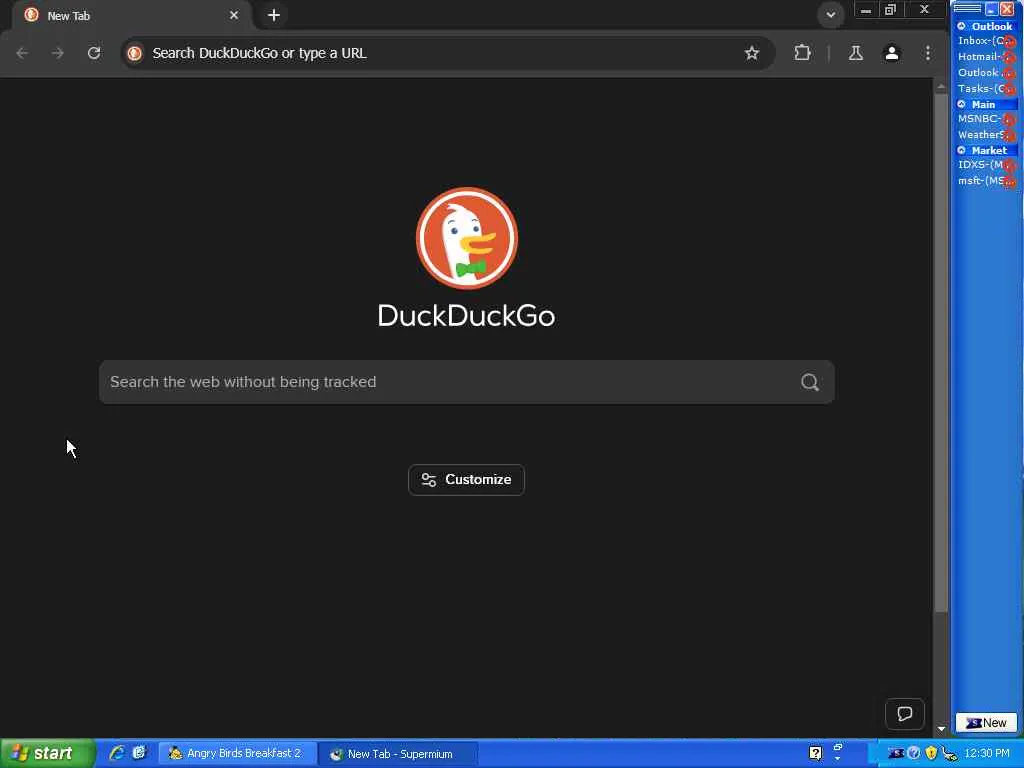Open the tab search dropdown chevron

(x=831, y=14)
